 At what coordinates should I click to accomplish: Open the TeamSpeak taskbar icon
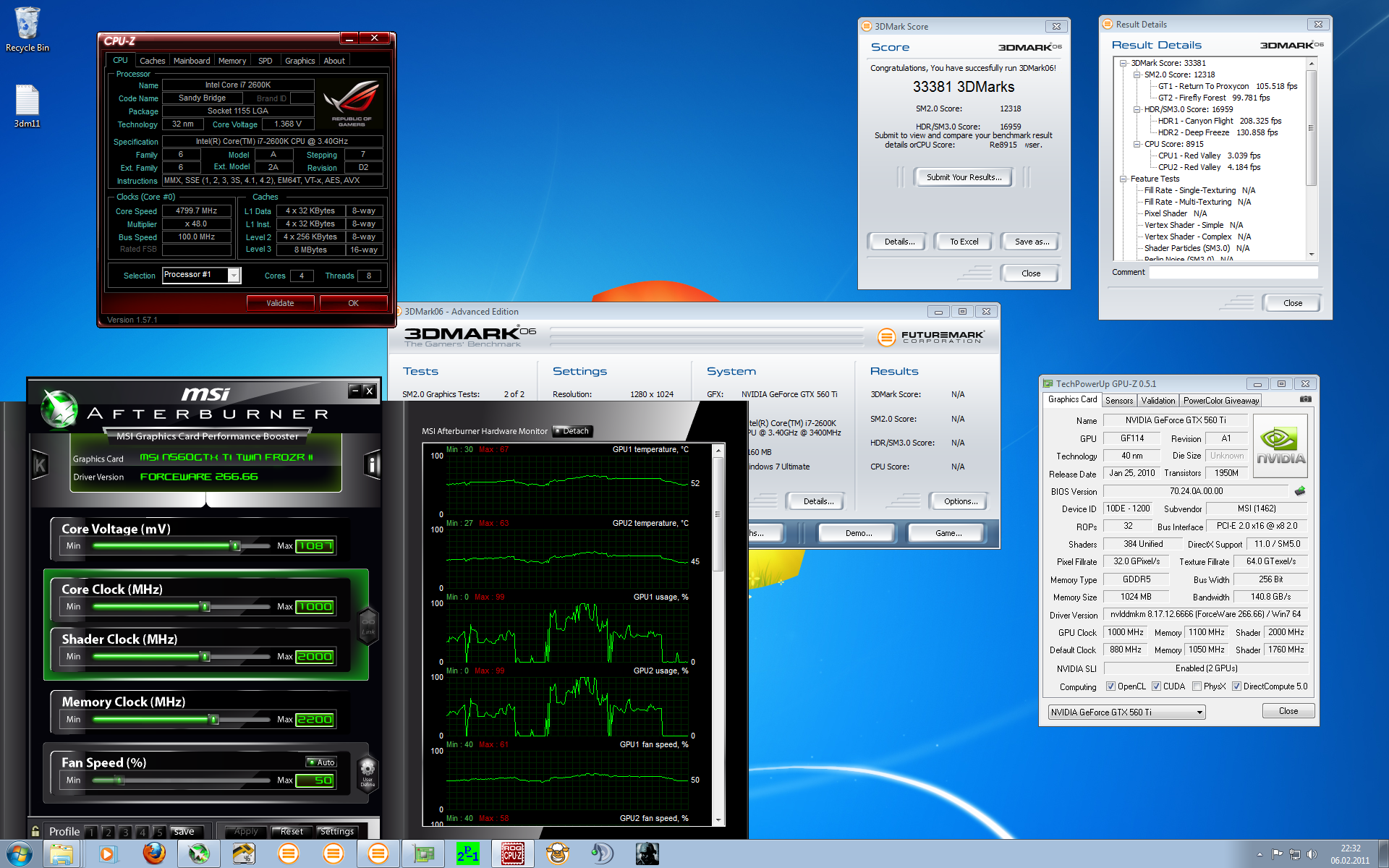(x=602, y=854)
